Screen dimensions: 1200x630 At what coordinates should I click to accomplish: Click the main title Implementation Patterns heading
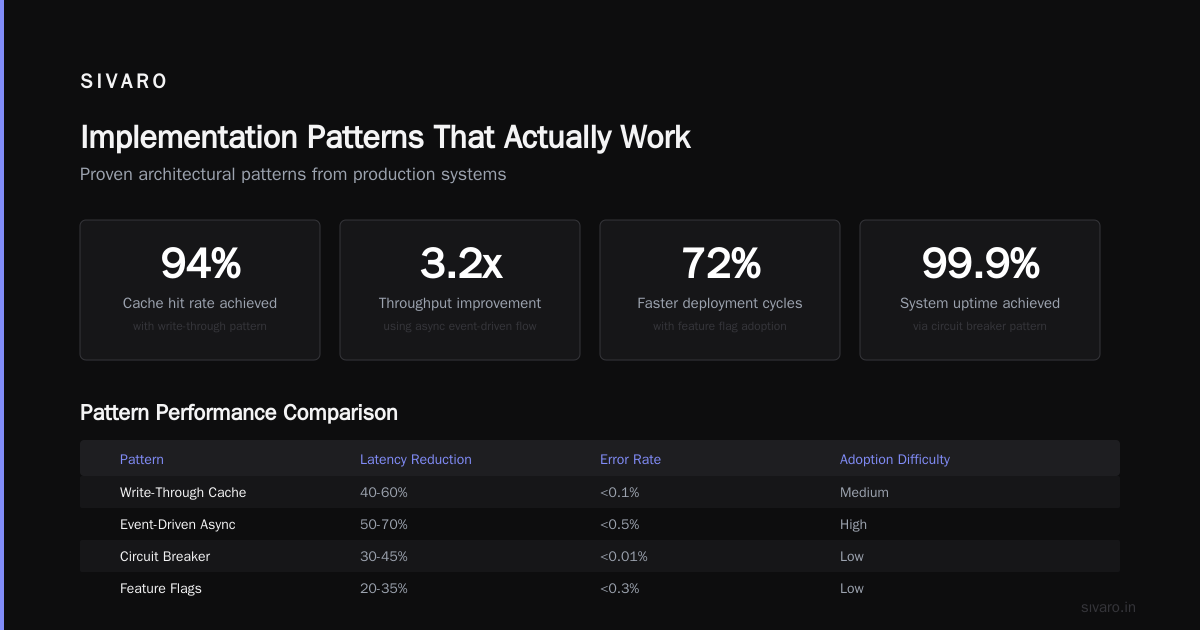(x=385, y=137)
